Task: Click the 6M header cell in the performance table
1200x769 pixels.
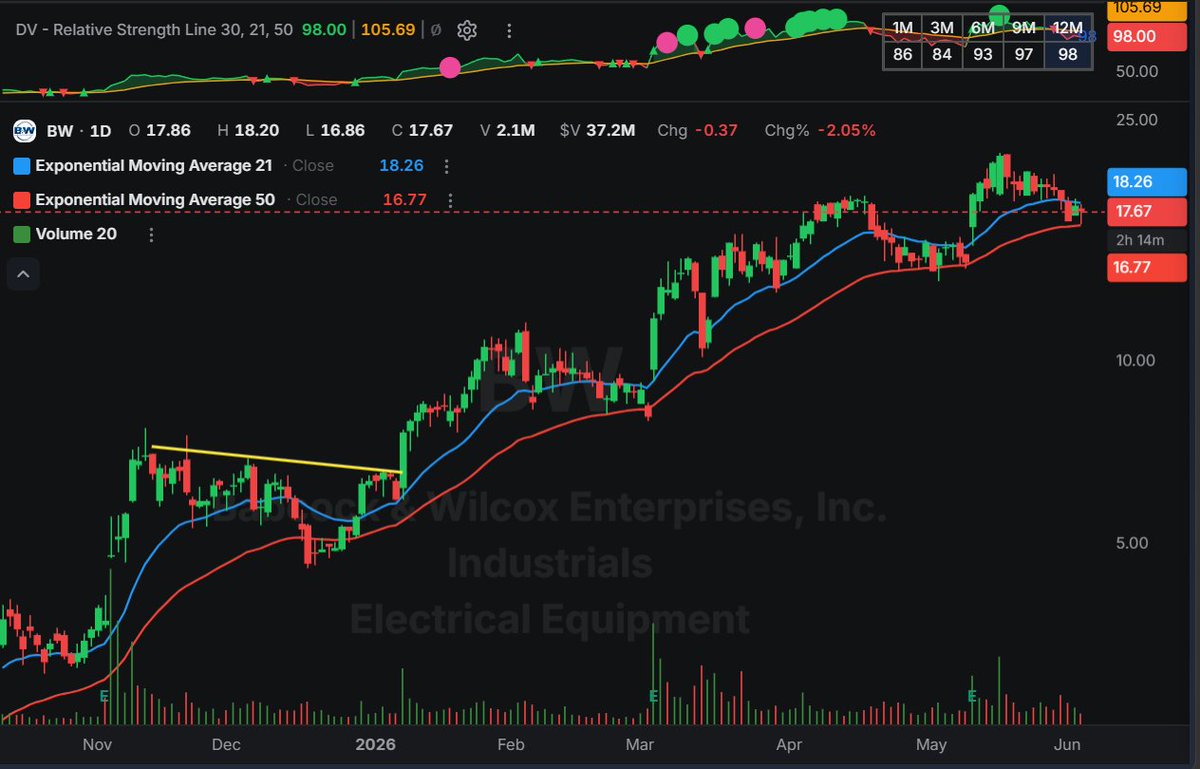Action: pyautogui.click(x=983, y=27)
